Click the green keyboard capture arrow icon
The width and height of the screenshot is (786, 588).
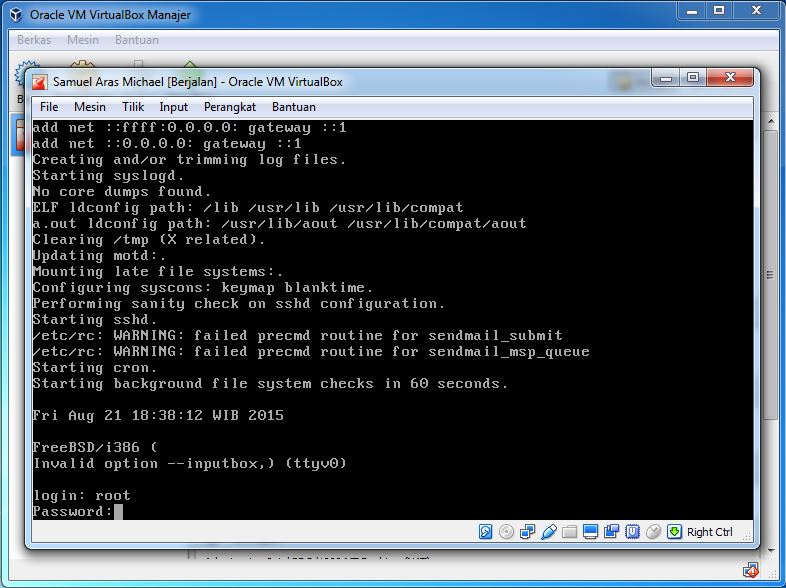674,532
